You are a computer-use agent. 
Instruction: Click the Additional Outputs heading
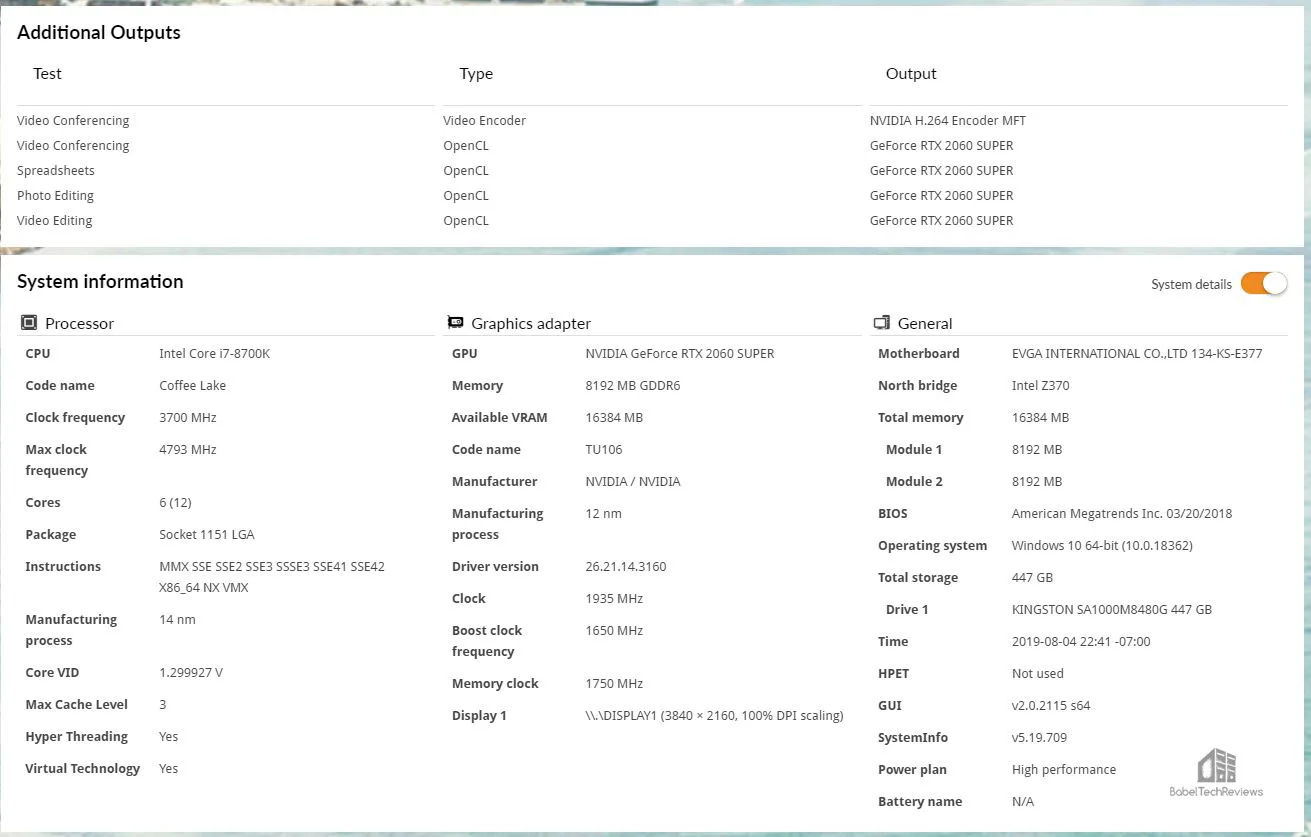tap(99, 32)
